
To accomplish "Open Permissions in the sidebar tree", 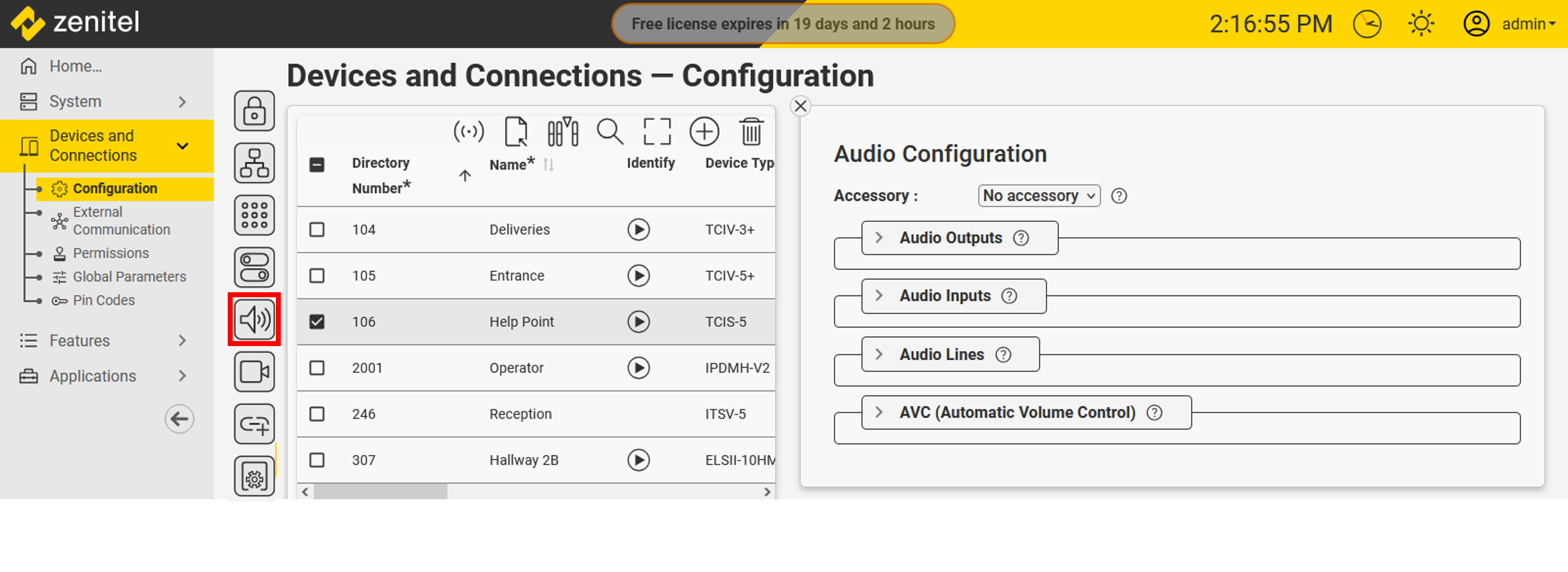I will 111,253.
